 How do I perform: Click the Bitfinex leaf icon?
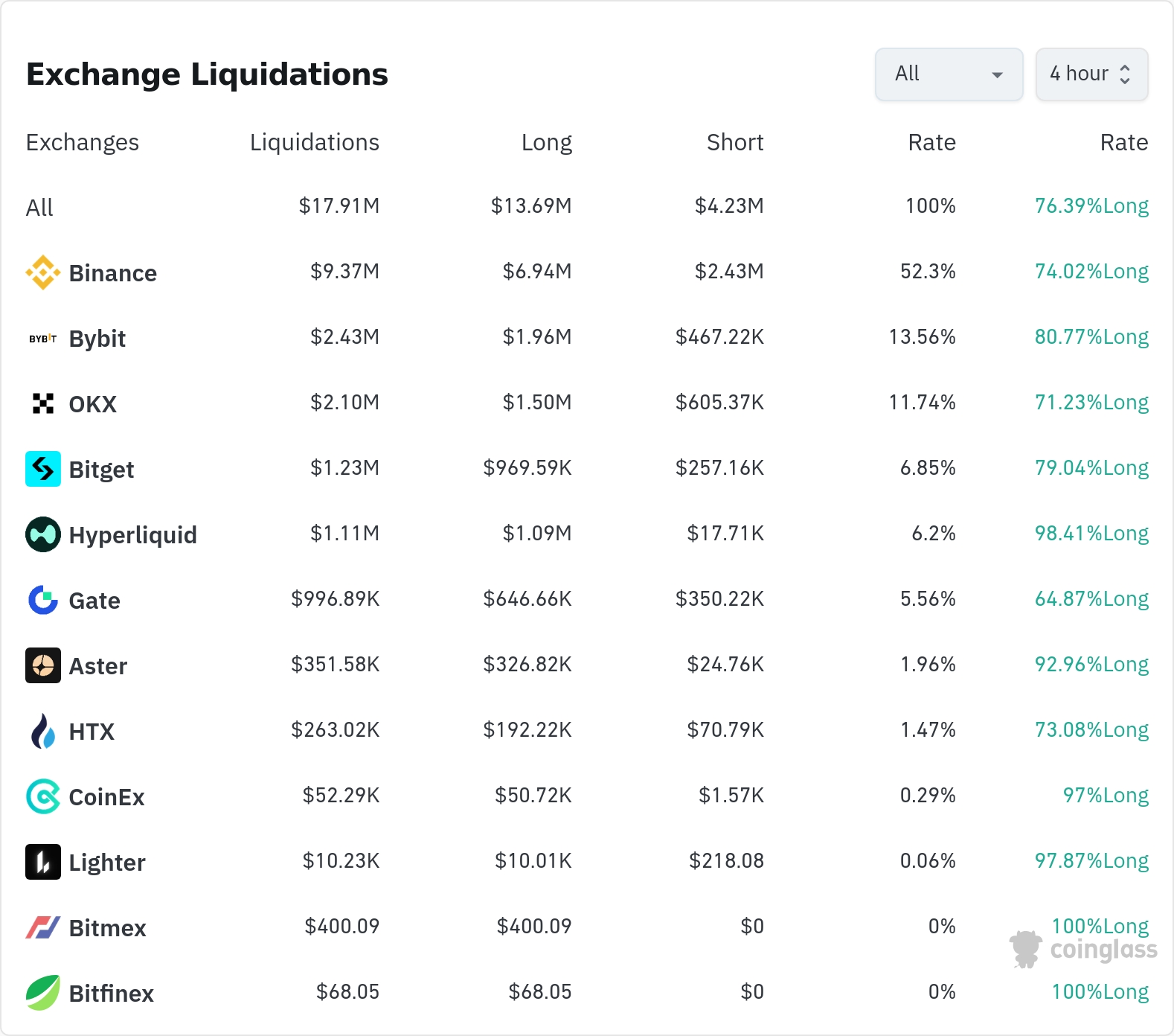point(43,993)
